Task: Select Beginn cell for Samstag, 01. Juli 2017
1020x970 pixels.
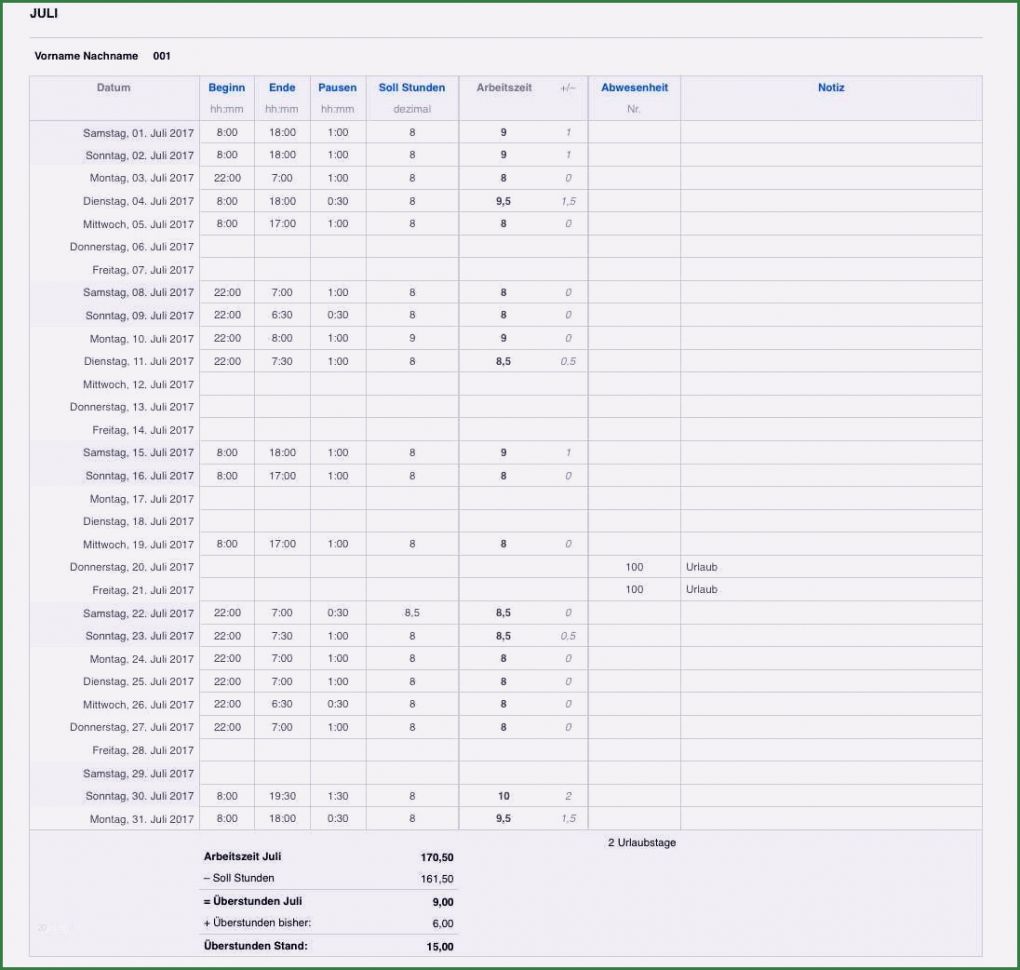Action: (227, 133)
